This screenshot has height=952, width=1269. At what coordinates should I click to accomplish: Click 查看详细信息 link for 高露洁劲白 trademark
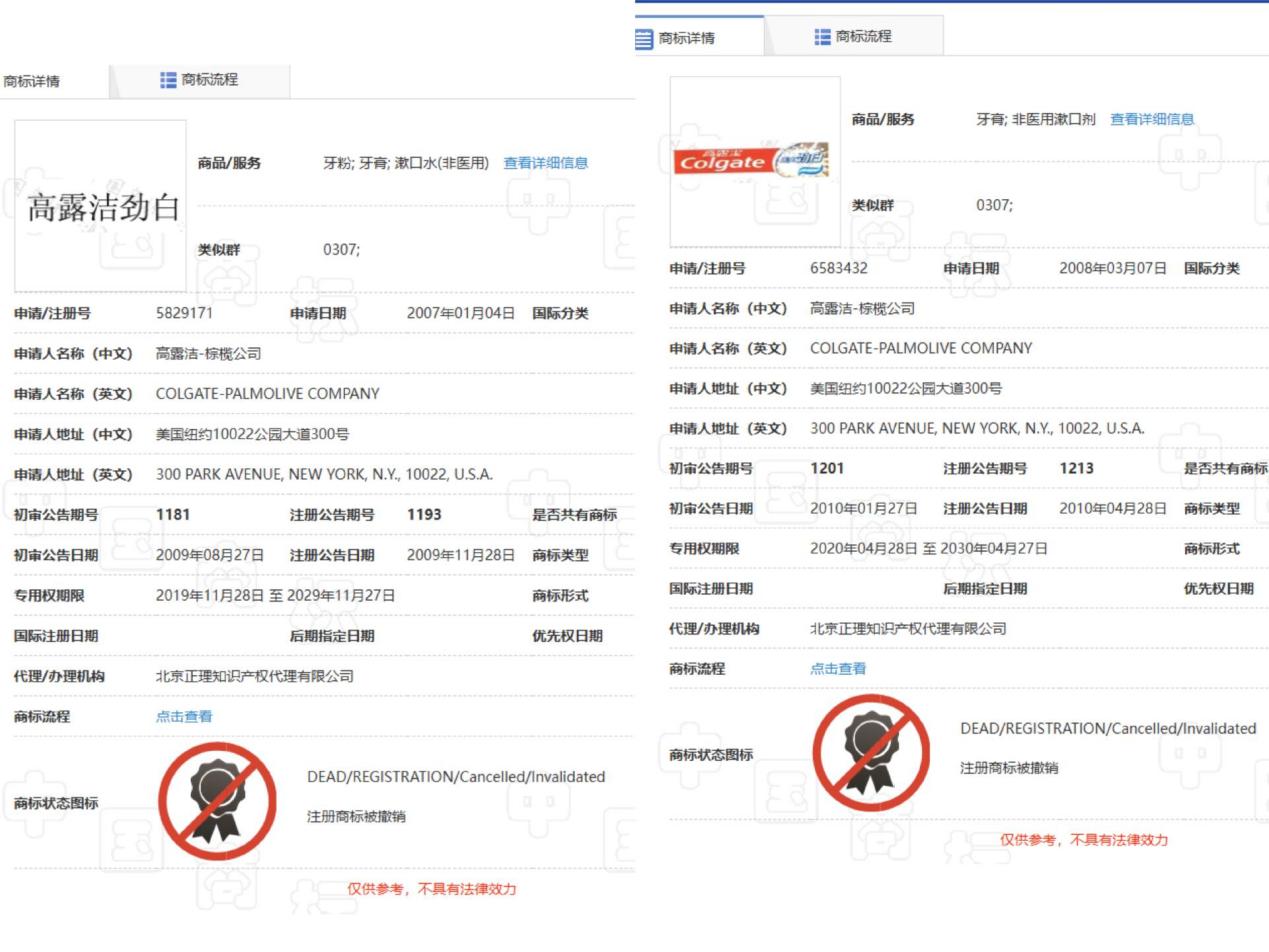pos(545,163)
